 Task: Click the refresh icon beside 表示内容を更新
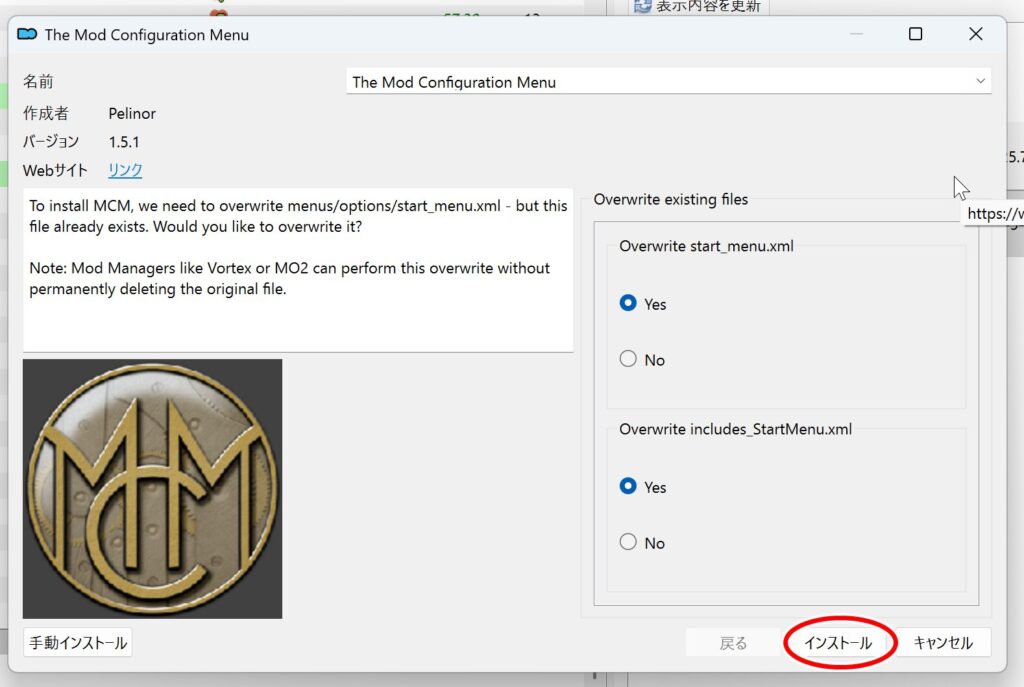click(x=642, y=6)
